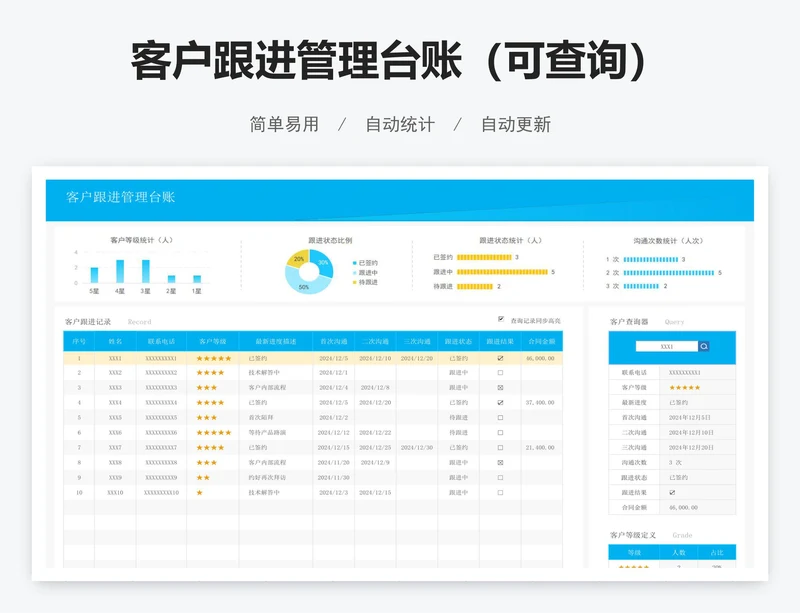Click the 3 次 communication count in query panel
This screenshot has width=800, height=613.
pyautogui.click(x=675, y=462)
